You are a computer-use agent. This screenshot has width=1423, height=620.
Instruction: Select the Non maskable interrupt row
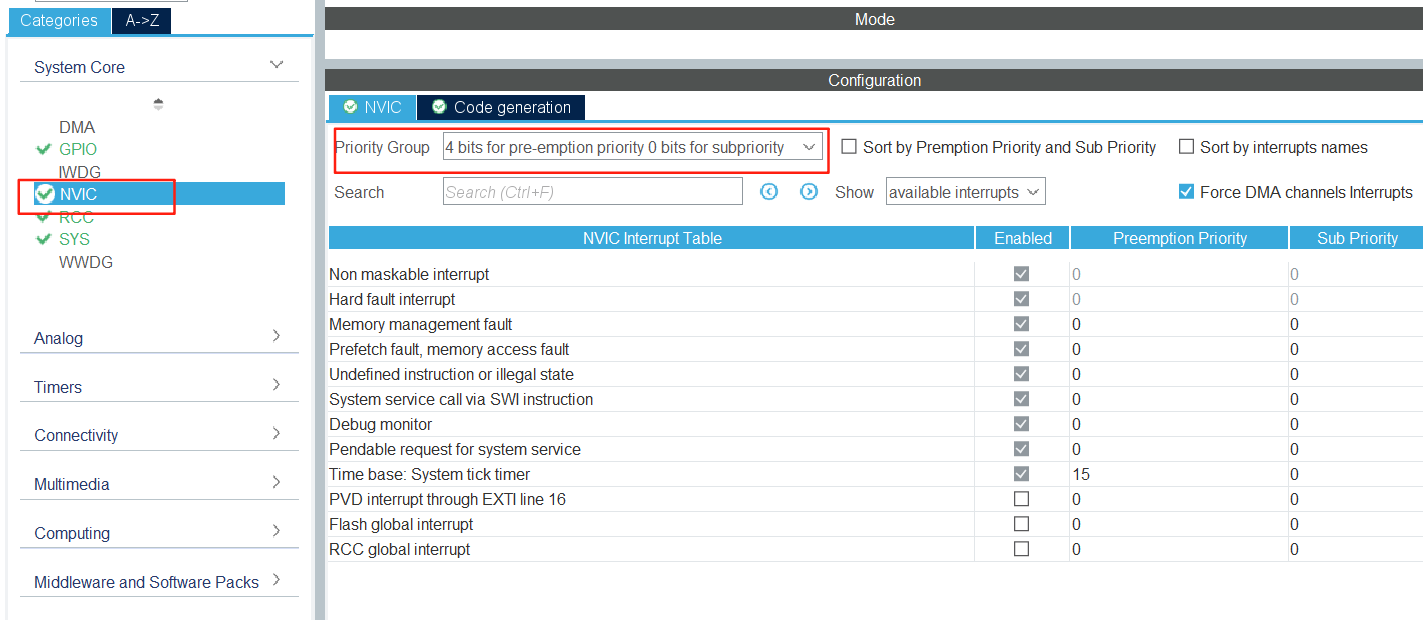875,274
